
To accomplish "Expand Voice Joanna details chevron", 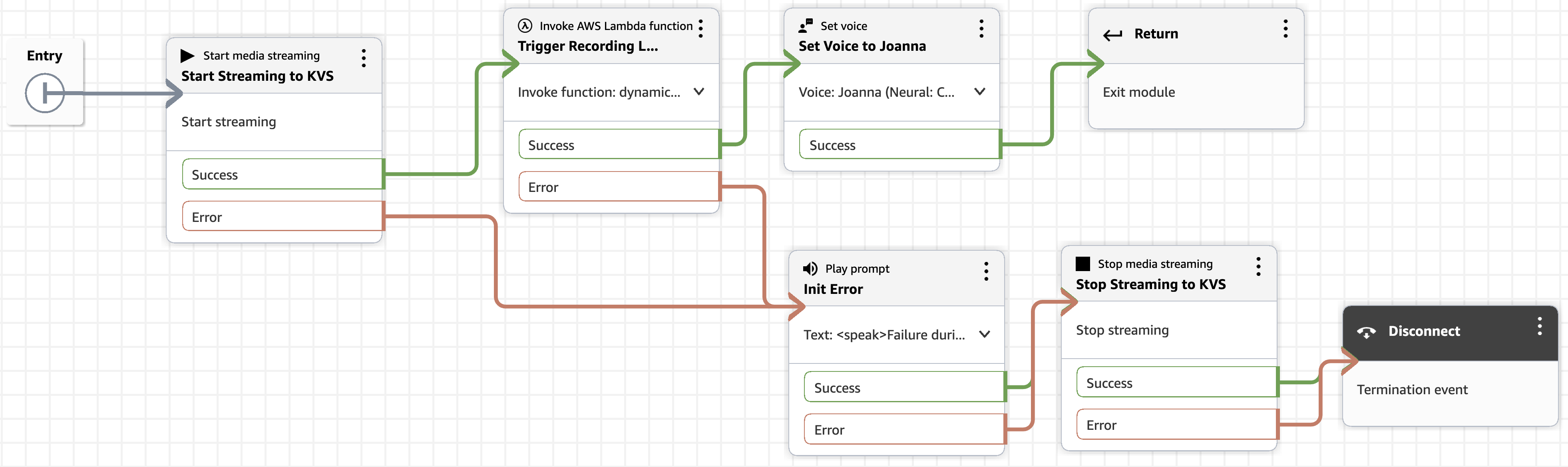I will (979, 92).
